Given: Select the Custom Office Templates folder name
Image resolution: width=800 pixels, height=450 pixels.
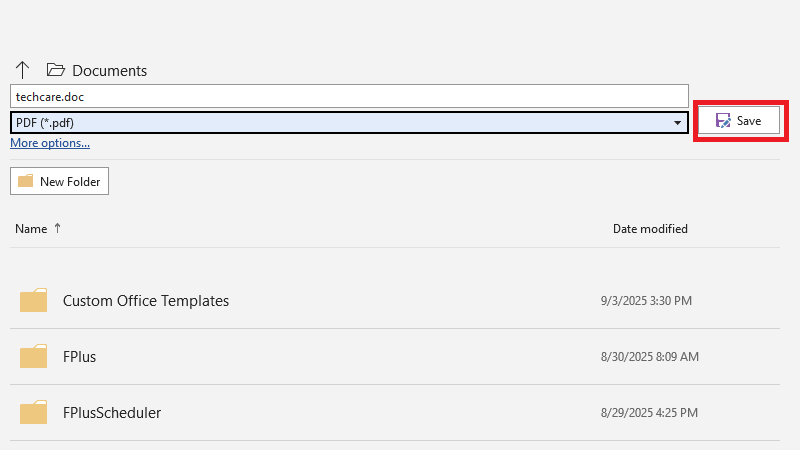Looking at the screenshot, I should click(x=146, y=300).
